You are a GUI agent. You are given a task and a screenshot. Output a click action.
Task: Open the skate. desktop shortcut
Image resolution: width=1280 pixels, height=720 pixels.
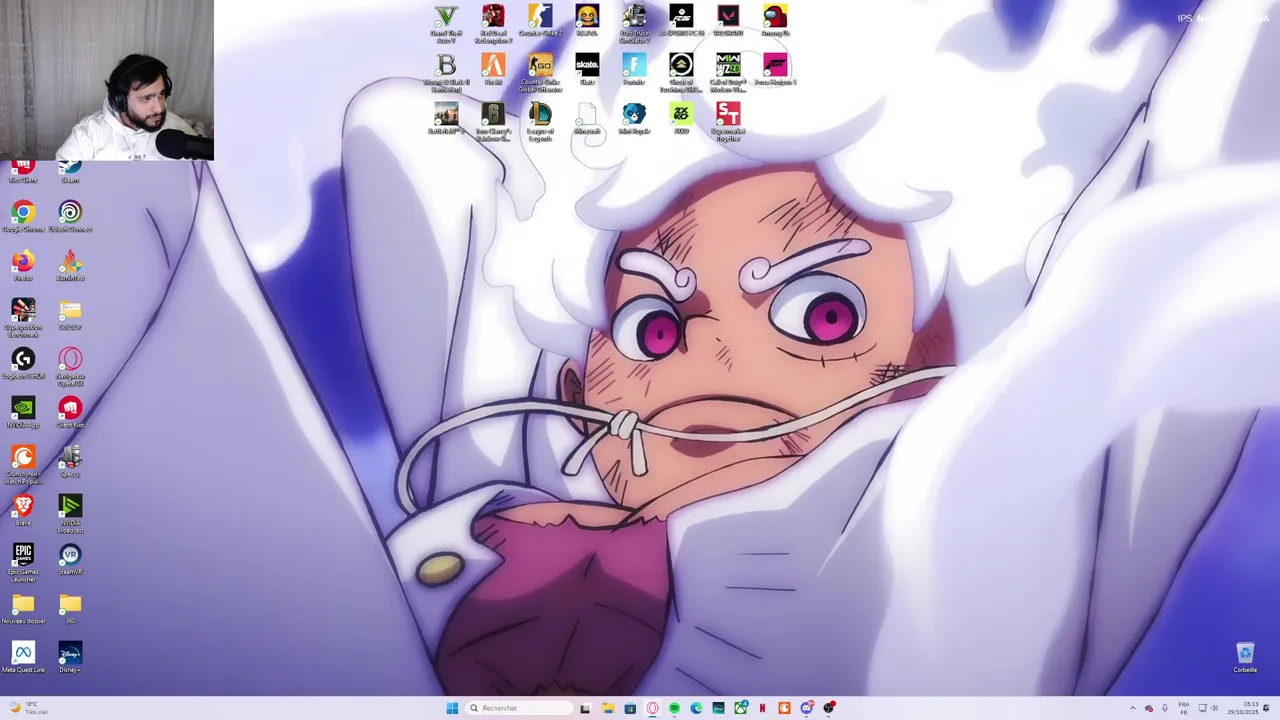point(587,70)
